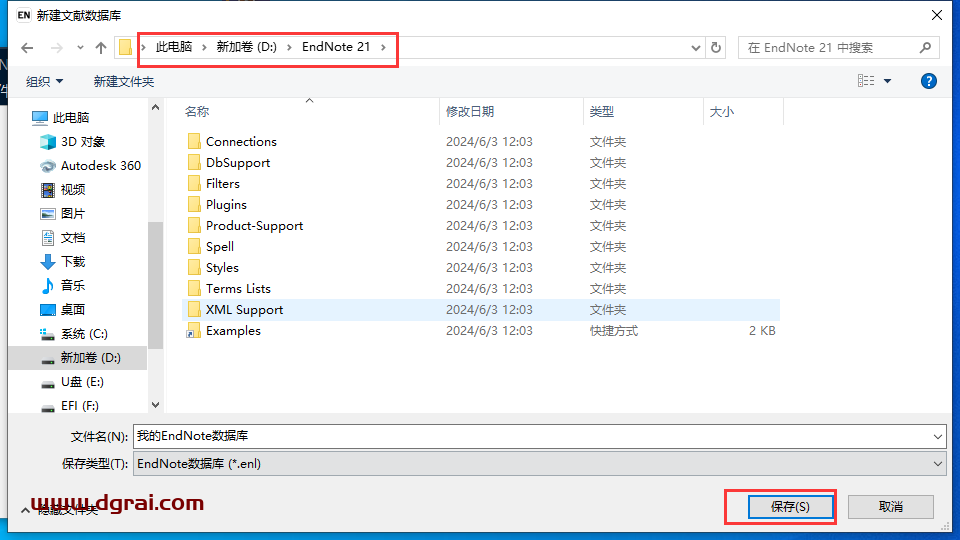Open recent locations dropdown arrow

click(80, 48)
